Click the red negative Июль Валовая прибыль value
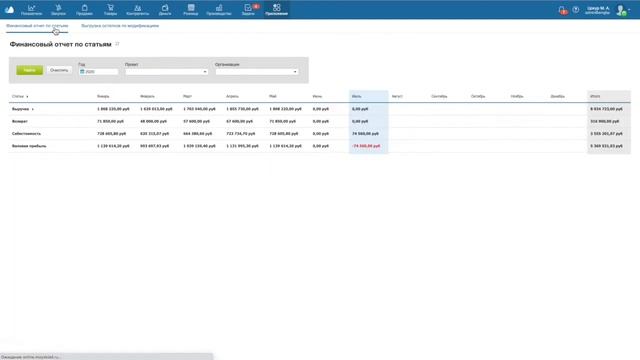The height and width of the screenshot is (360, 640). tap(366, 146)
